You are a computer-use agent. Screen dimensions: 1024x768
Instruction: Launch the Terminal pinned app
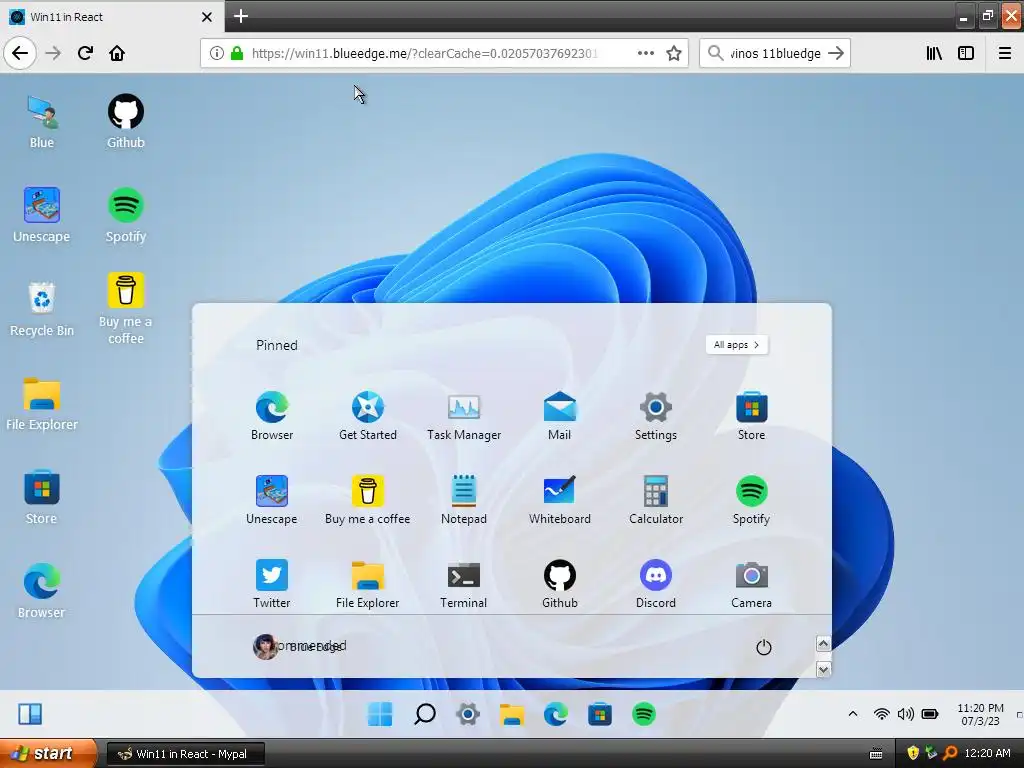pos(464,584)
